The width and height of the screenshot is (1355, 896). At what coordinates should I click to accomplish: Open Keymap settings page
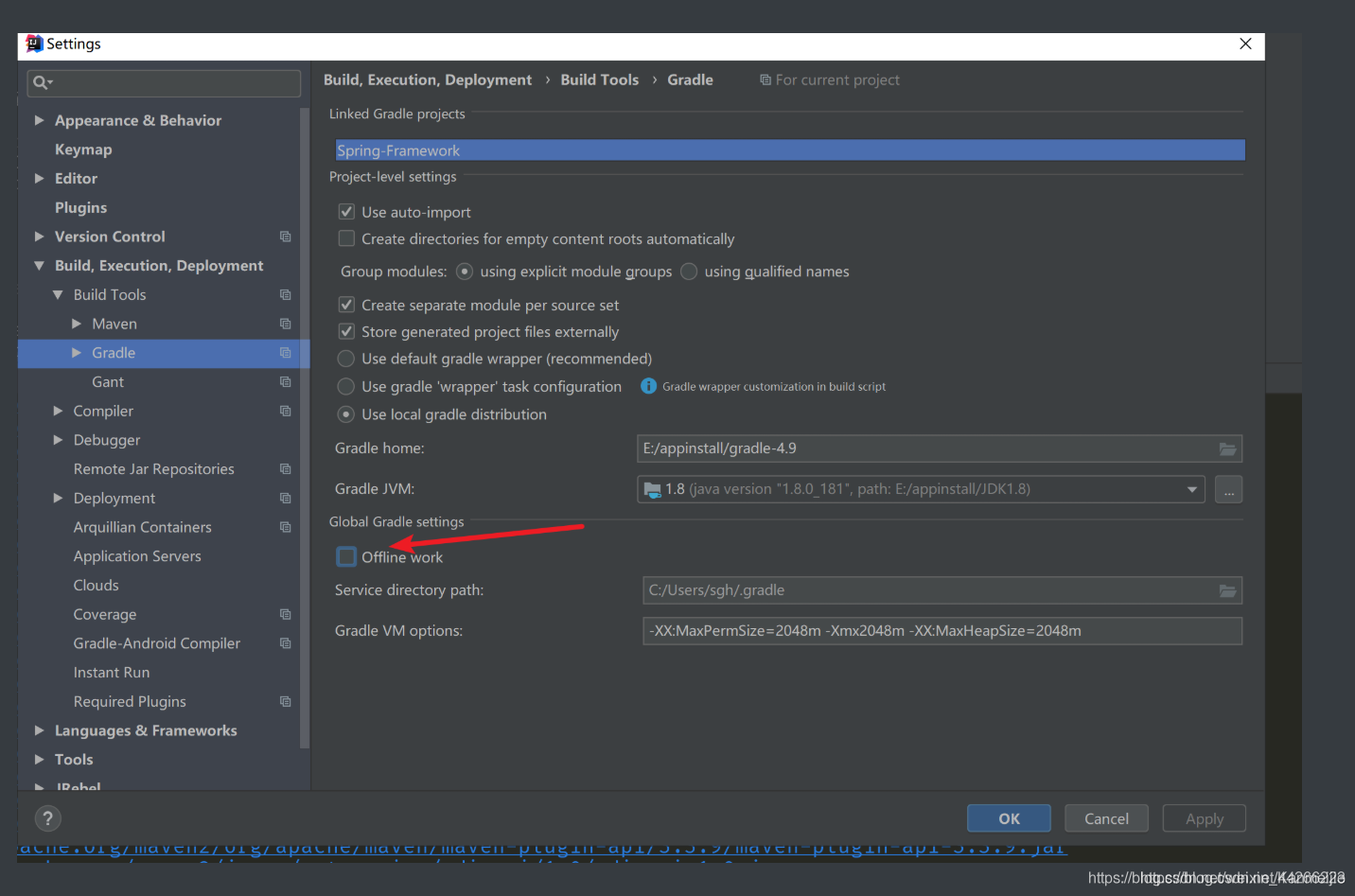pos(83,149)
